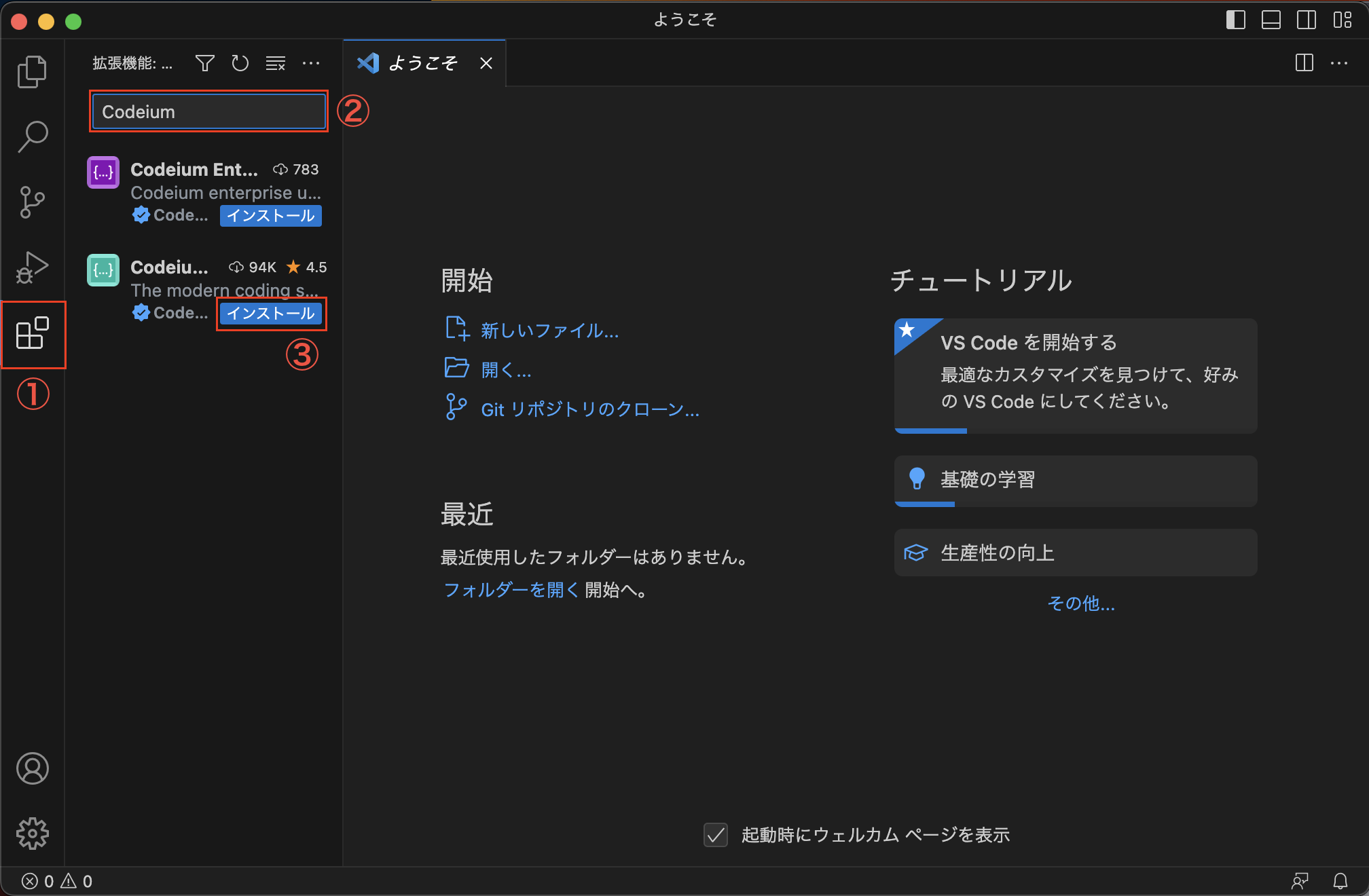Open the filter extensions menu
This screenshot has height=896, width=1369.
(204, 62)
